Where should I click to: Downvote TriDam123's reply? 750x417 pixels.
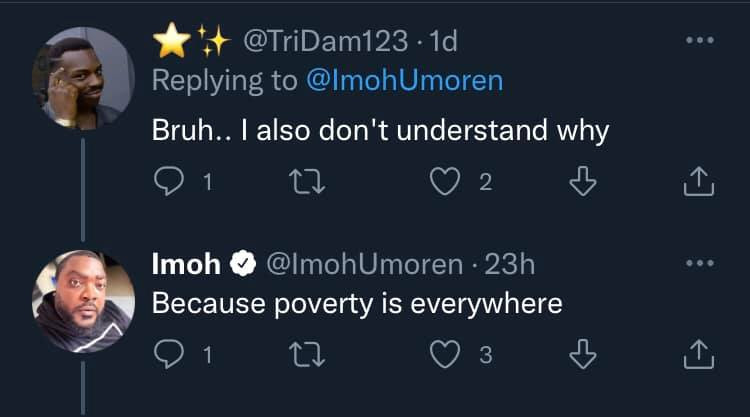(589, 183)
